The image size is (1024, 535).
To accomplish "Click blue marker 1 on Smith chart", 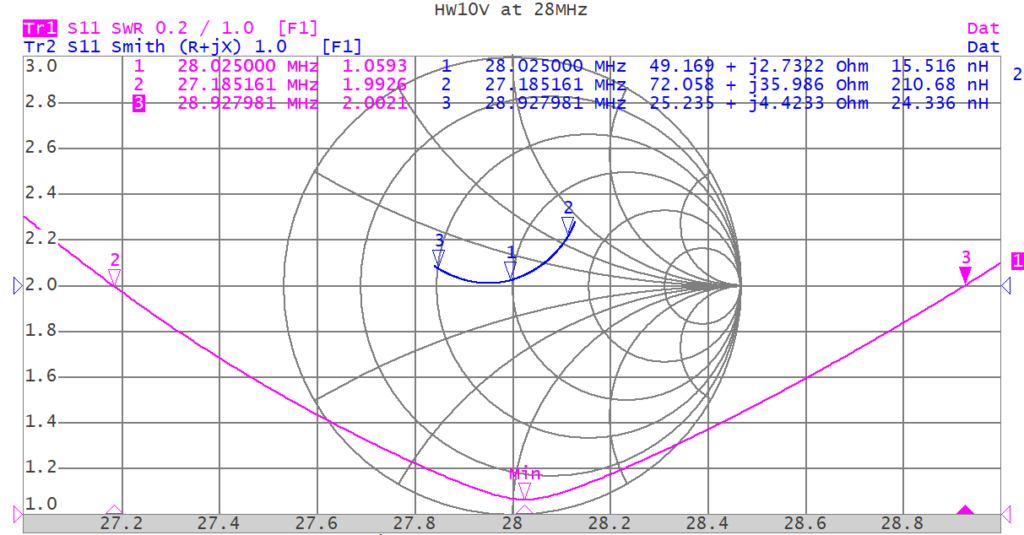I will [511, 270].
